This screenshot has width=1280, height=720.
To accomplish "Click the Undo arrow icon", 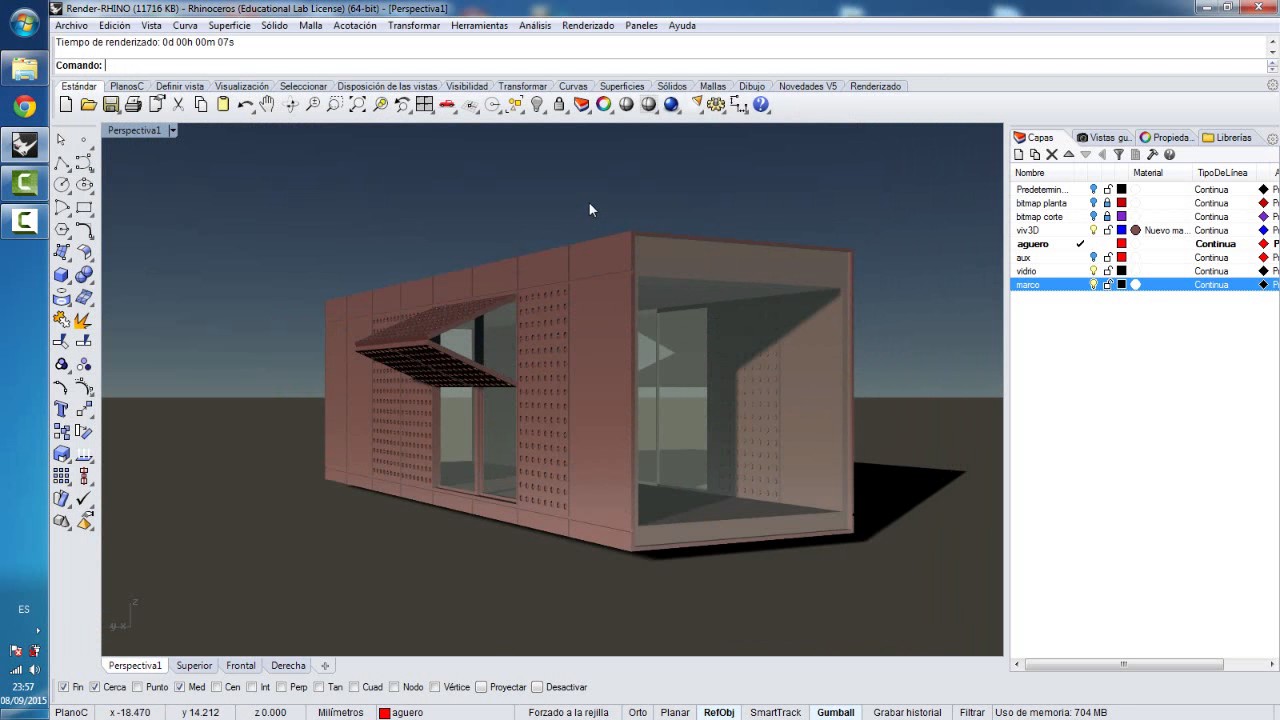I will point(245,104).
